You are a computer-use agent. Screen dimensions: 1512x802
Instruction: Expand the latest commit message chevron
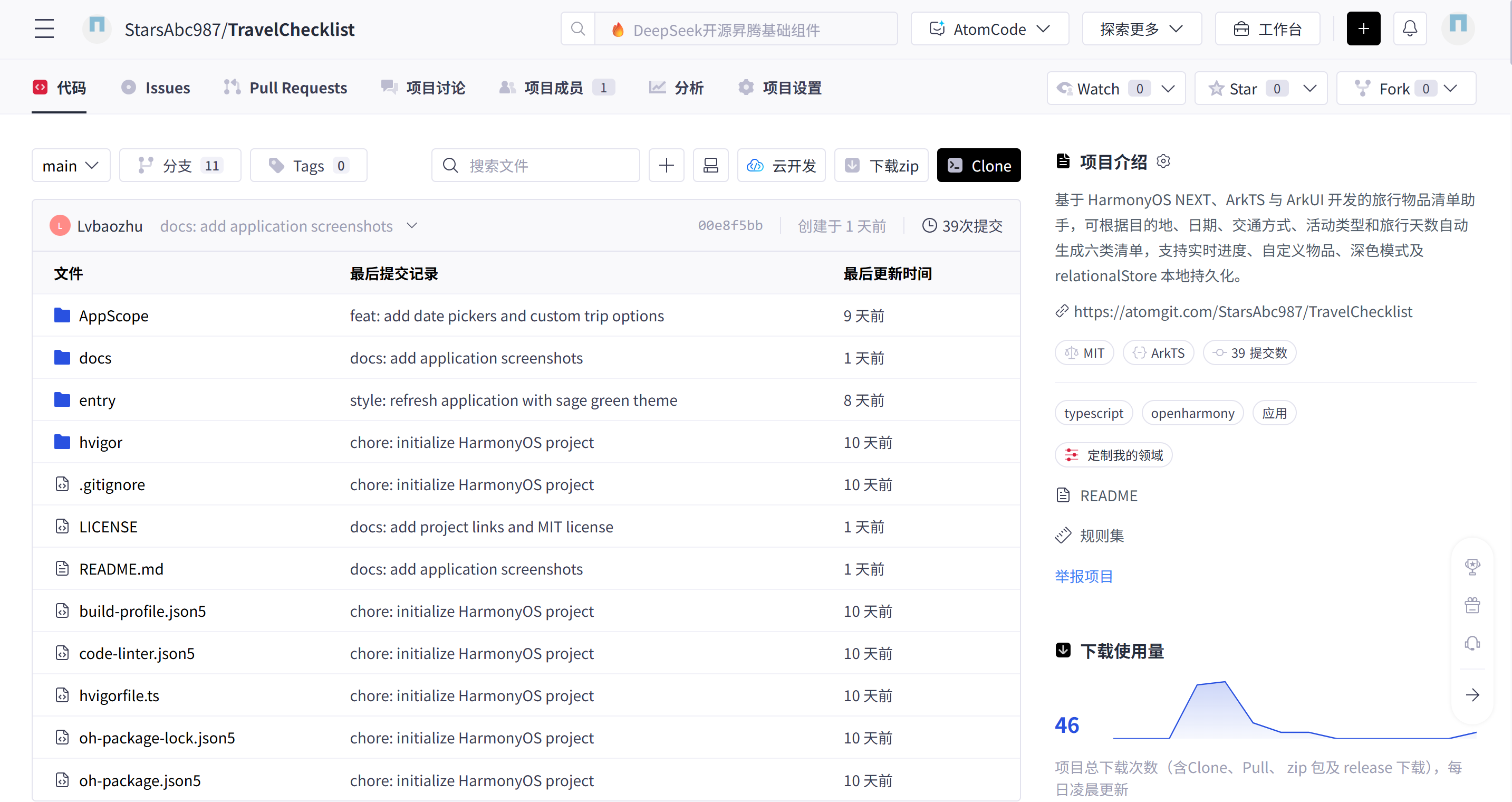(x=412, y=226)
